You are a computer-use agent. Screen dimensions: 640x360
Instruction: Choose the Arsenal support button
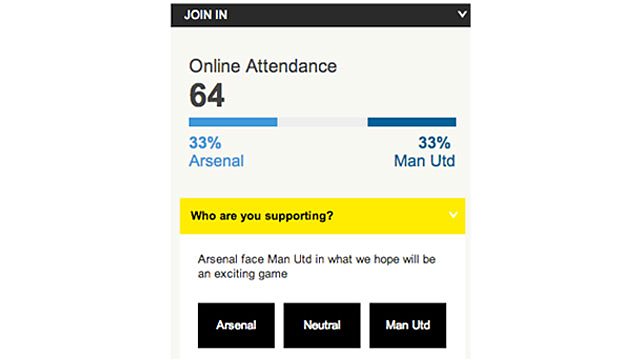coord(236,325)
